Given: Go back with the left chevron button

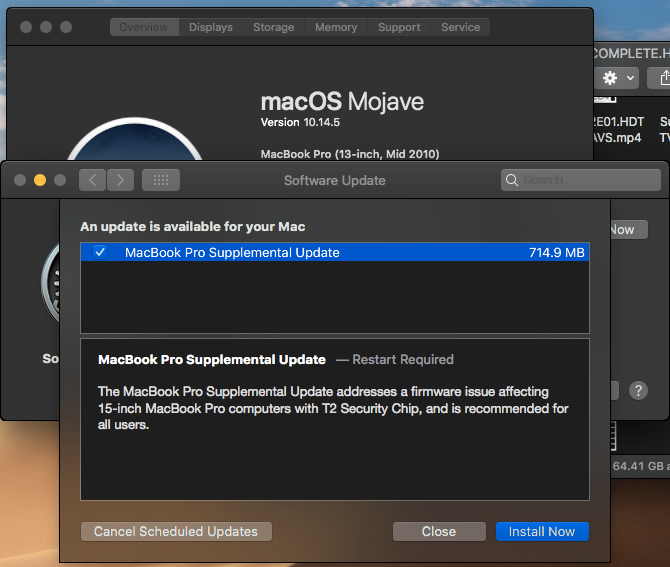Looking at the screenshot, I should tap(92, 180).
